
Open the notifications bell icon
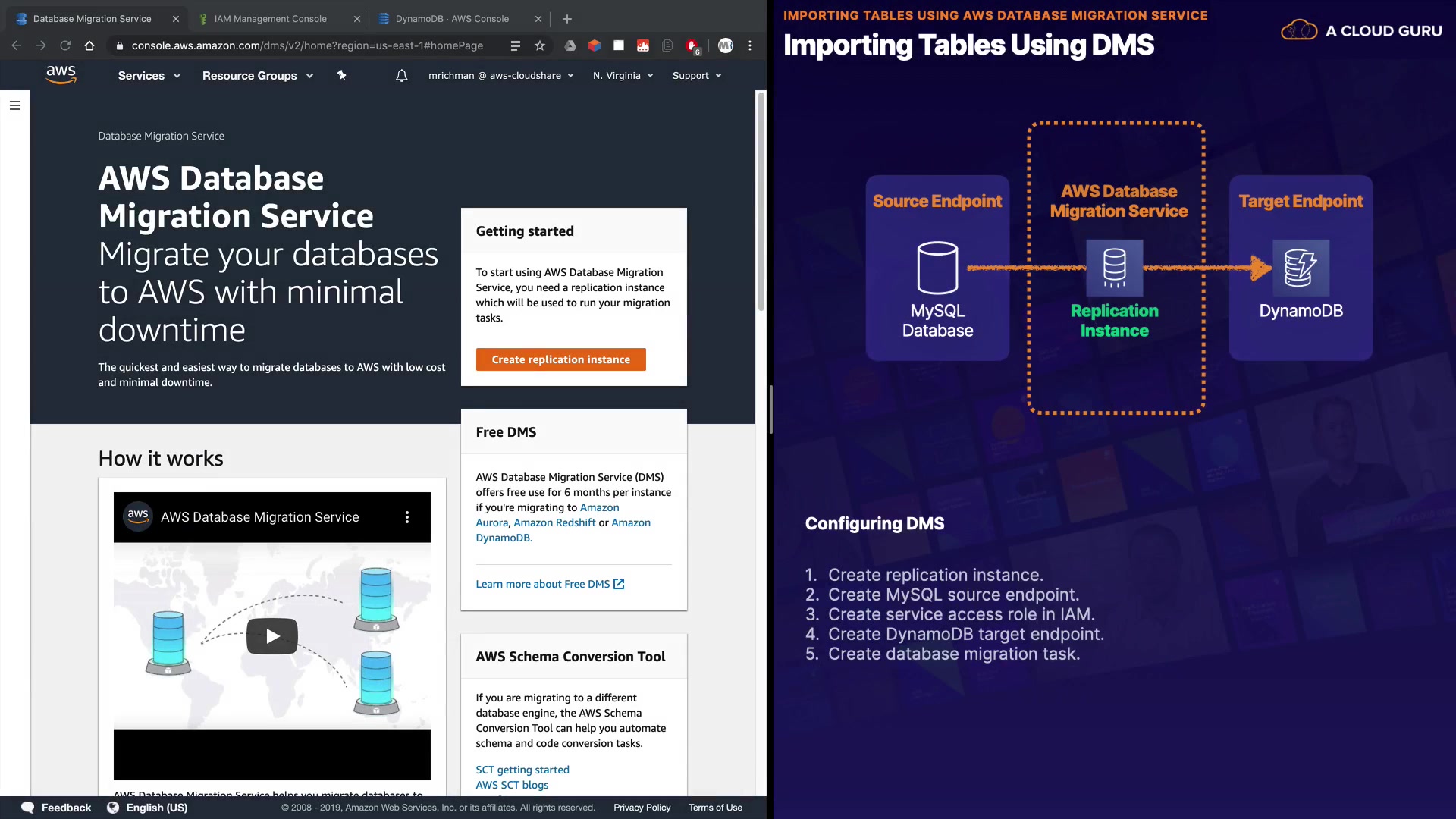tap(402, 75)
